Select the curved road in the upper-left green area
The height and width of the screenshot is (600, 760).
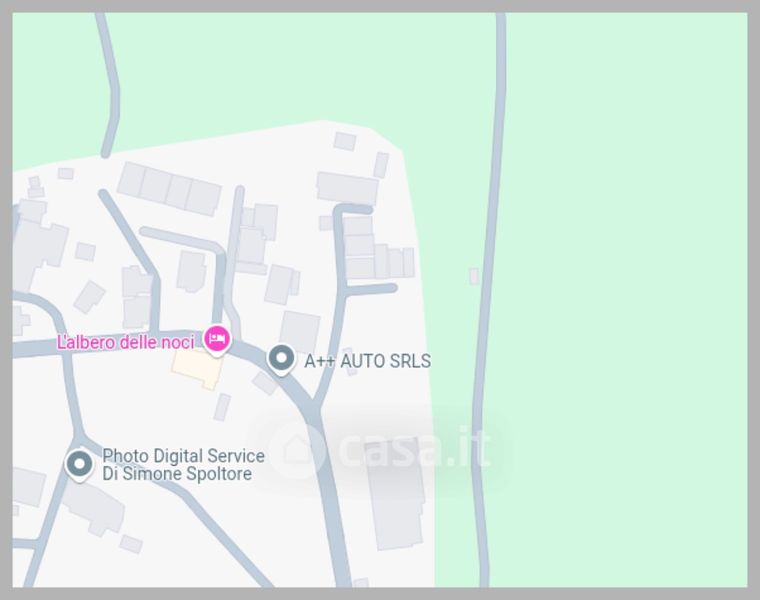(x=111, y=87)
